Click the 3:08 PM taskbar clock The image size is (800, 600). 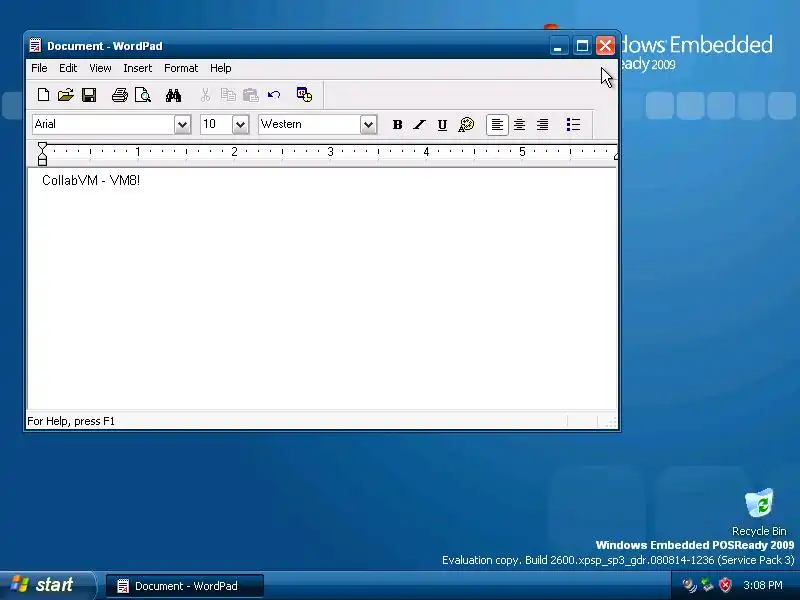(763, 585)
